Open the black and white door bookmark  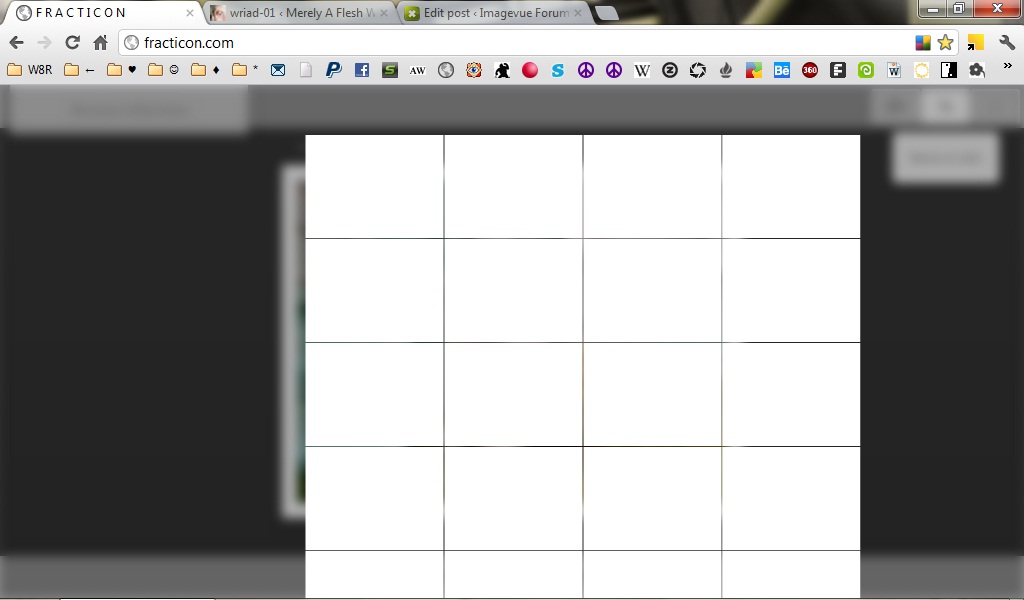[x=949, y=70]
